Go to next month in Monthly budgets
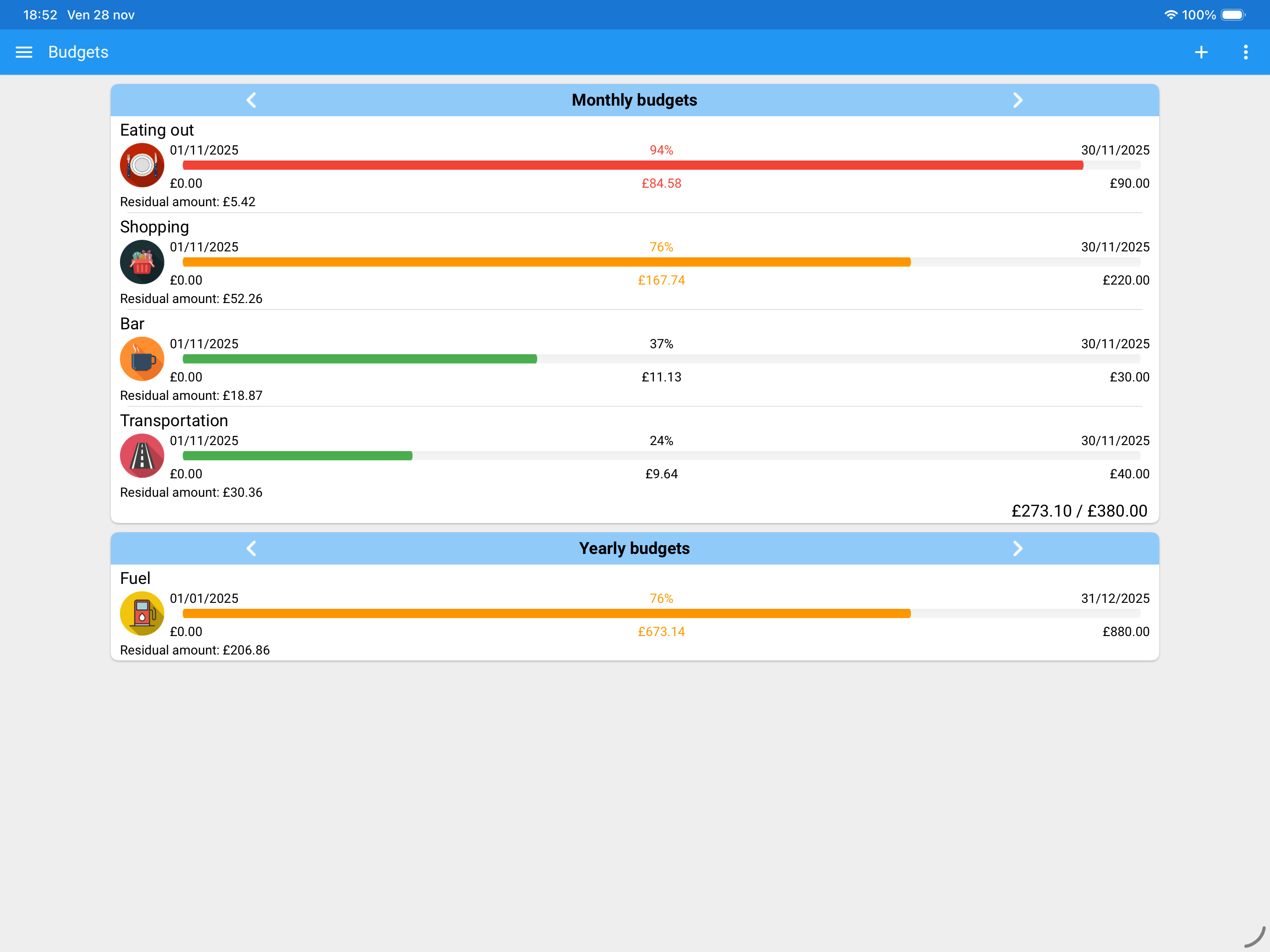The height and width of the screenshot is (952, 1270). [1018, 101]
